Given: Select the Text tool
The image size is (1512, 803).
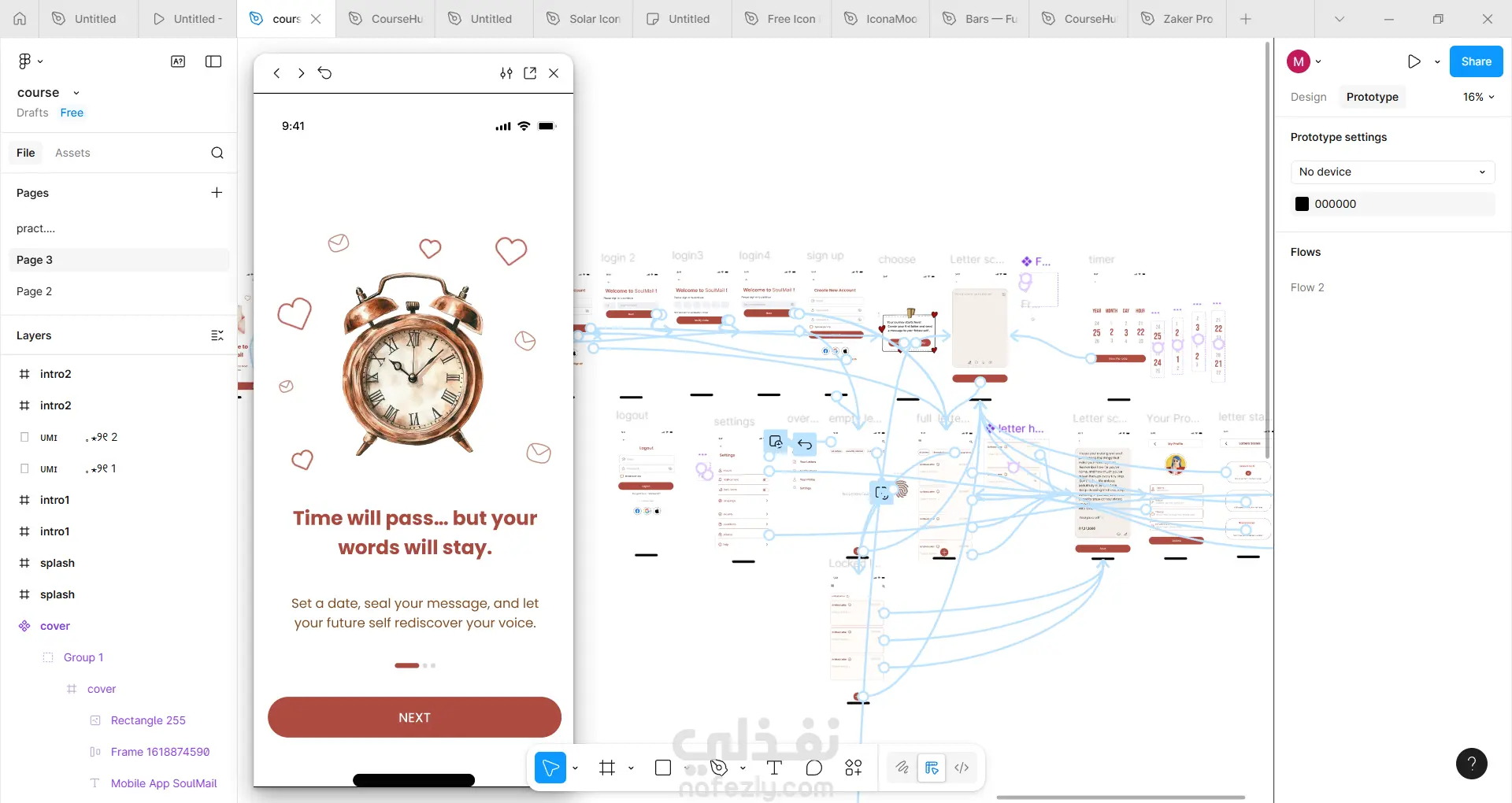Looking at the screenshot, I should click(774, 768).
